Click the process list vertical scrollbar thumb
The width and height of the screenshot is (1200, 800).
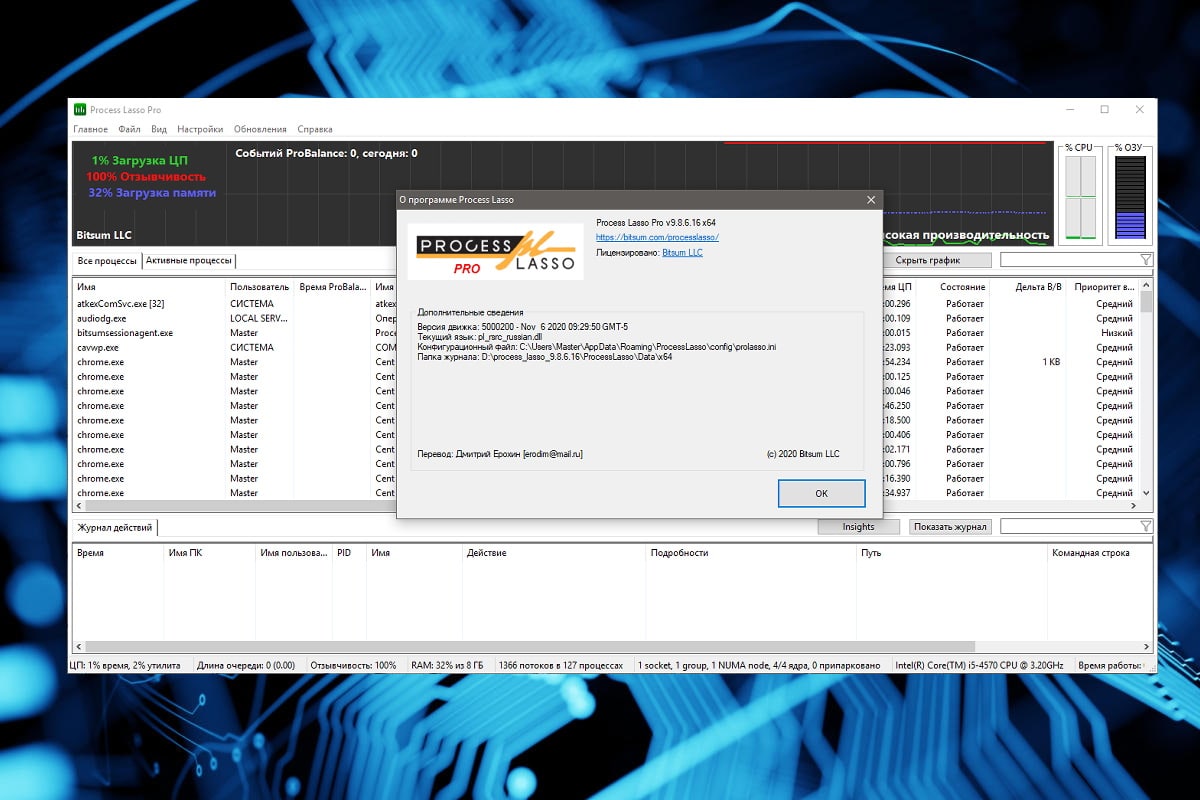click(1146, 304)
